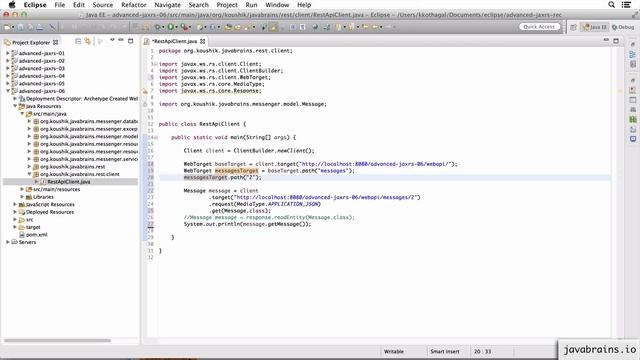
Task: Click the Save toolbar icon
Action: (x=20, y=27)
